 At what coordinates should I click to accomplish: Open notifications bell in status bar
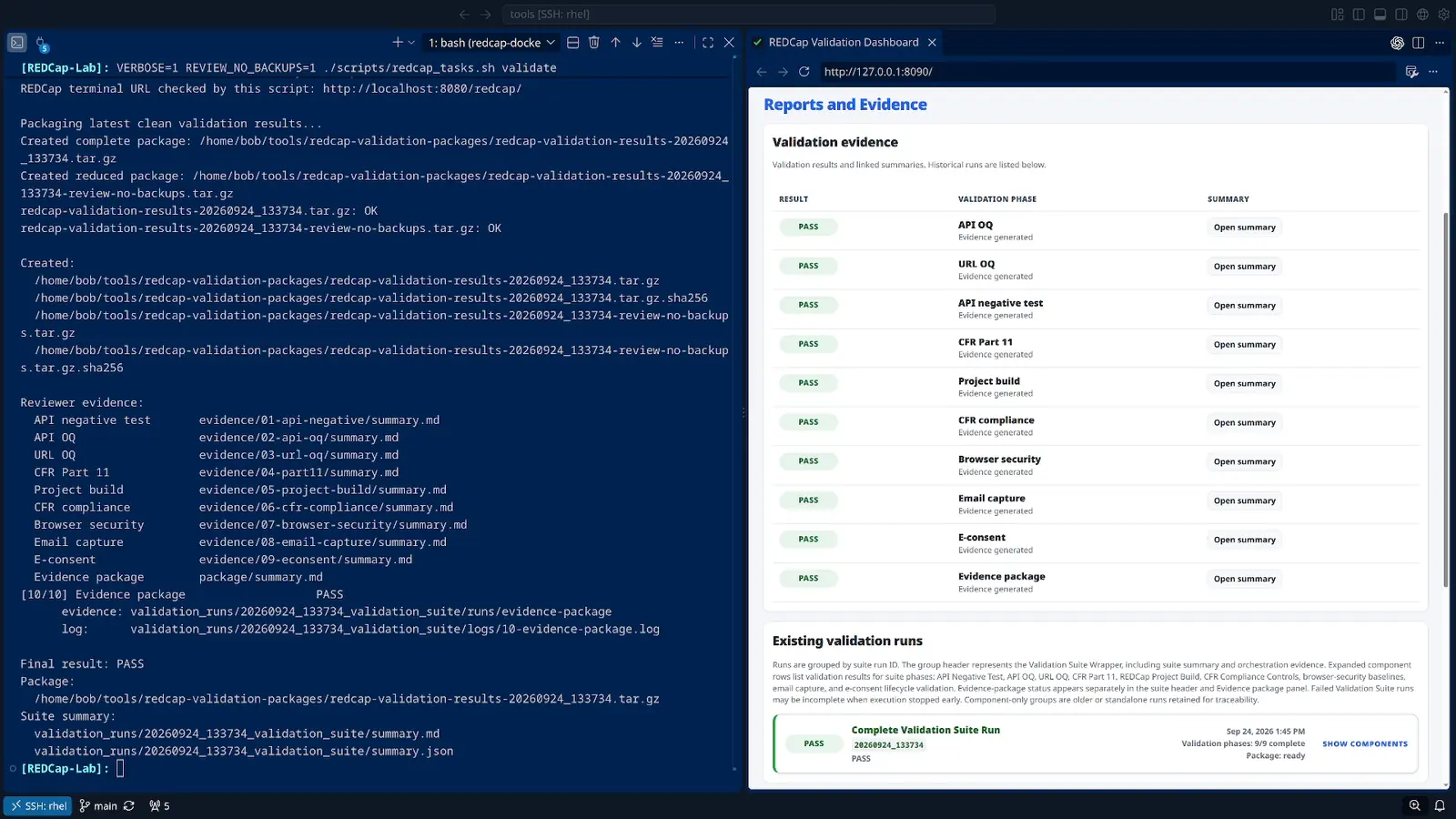point(1440,805)
